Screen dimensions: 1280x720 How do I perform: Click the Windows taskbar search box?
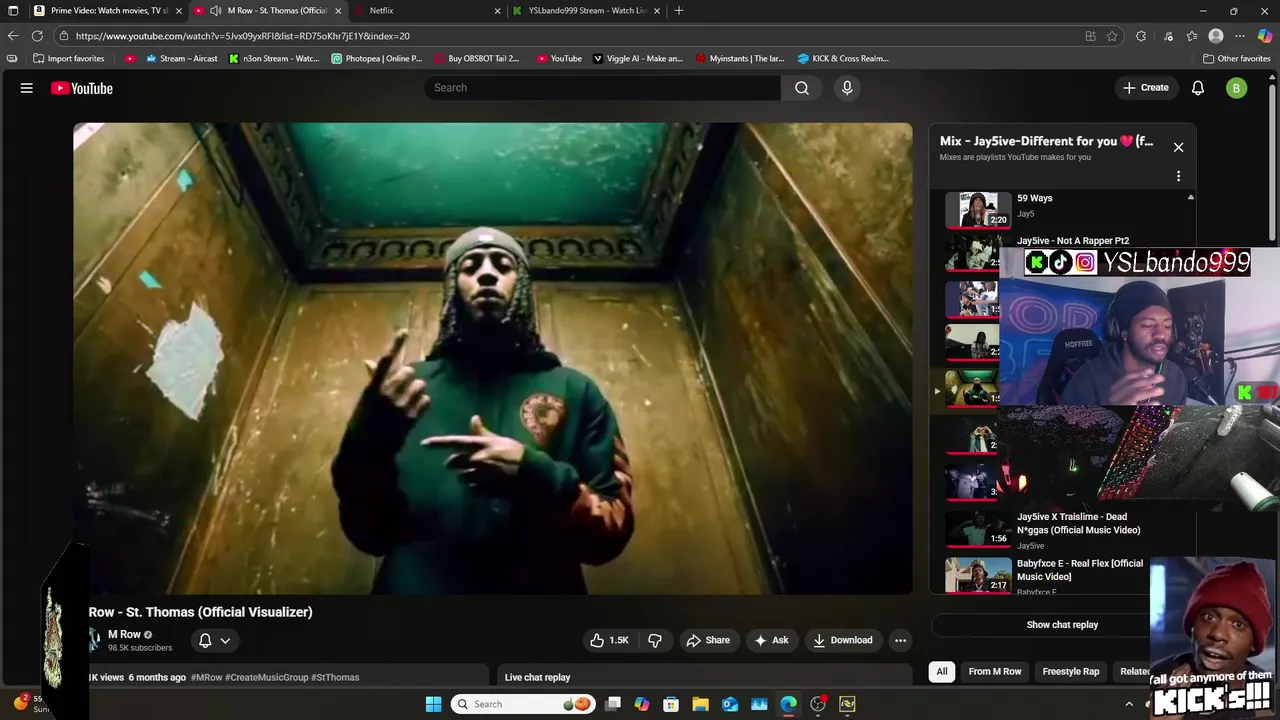click(x=524, y=704)
